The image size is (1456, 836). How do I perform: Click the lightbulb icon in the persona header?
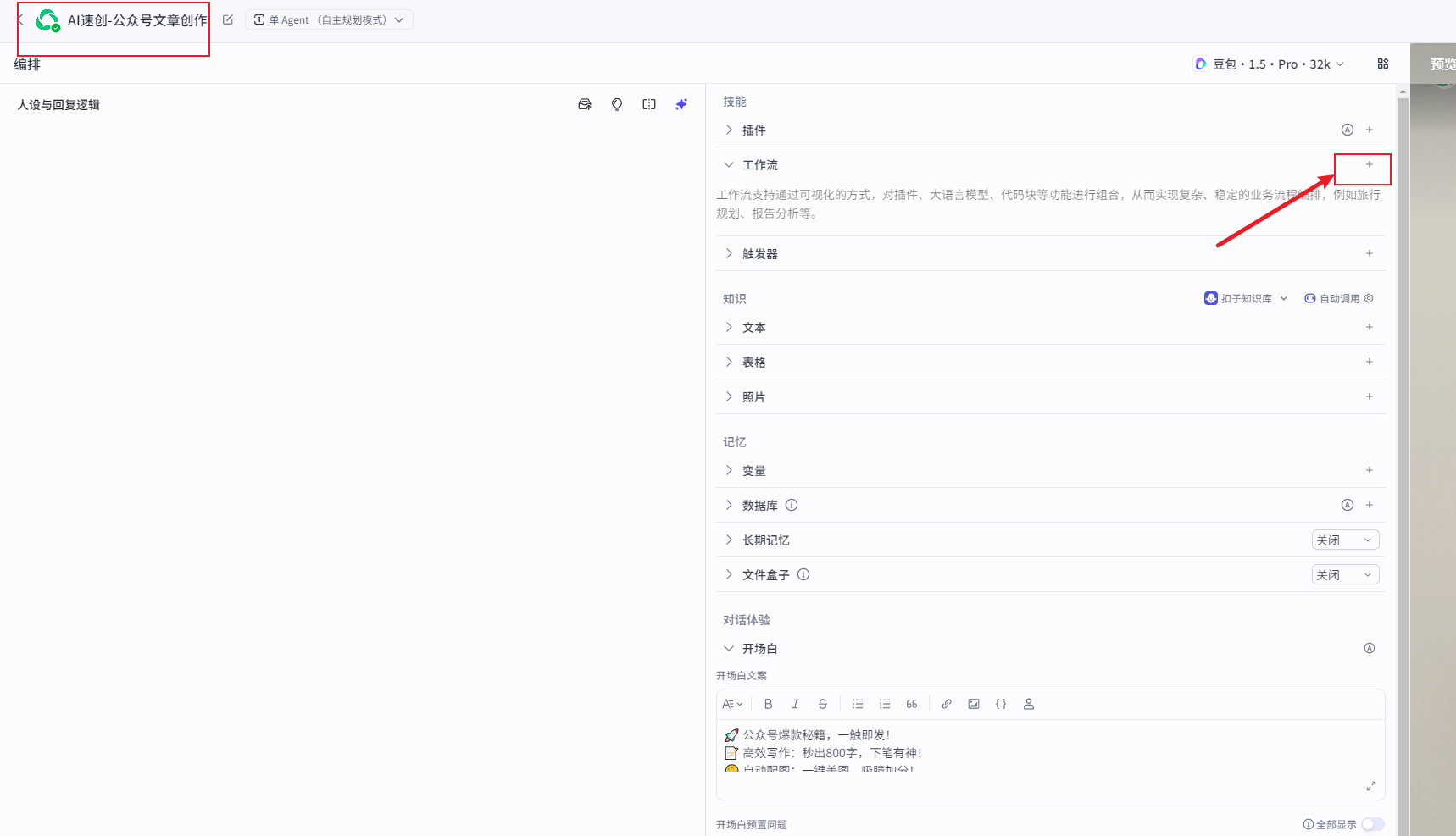pos(617,104)
